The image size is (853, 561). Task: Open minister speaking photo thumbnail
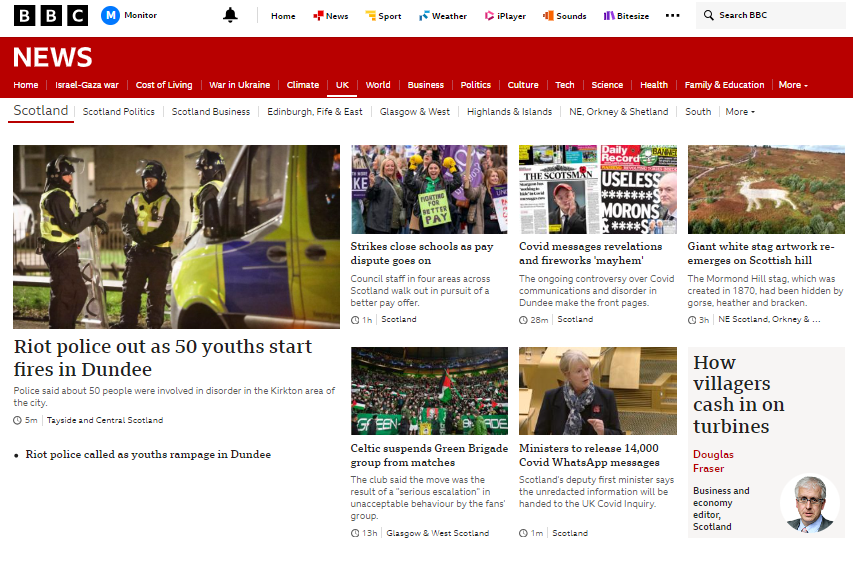(x=598, y=391)
